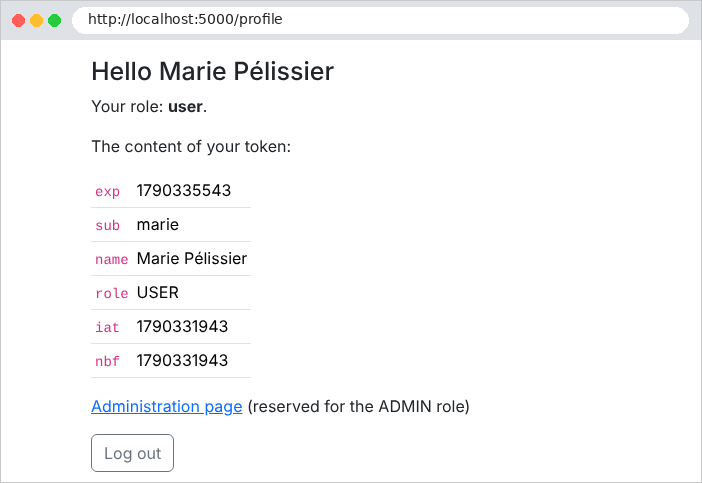Viewport: 702px width, 483px height.
Task: Click the Log out button
Action: 133,453
